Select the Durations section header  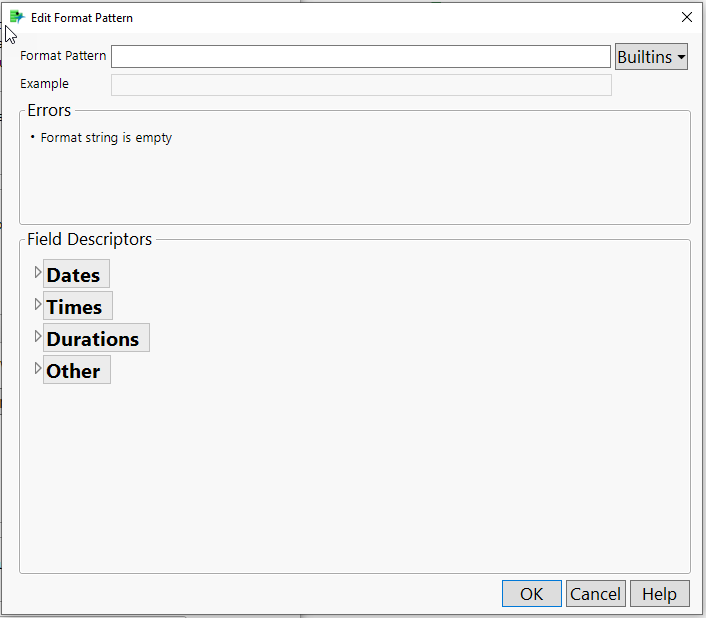[96, 338]
